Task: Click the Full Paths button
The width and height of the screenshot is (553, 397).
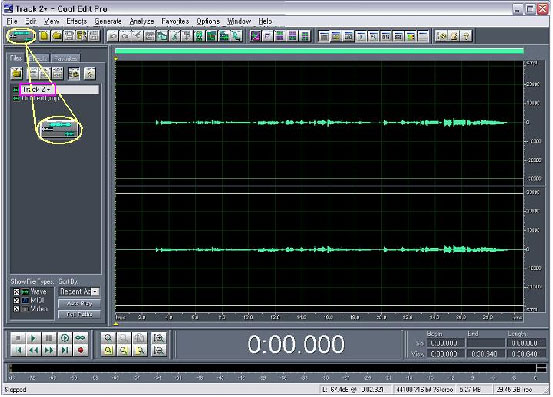Action: (79, 314)
